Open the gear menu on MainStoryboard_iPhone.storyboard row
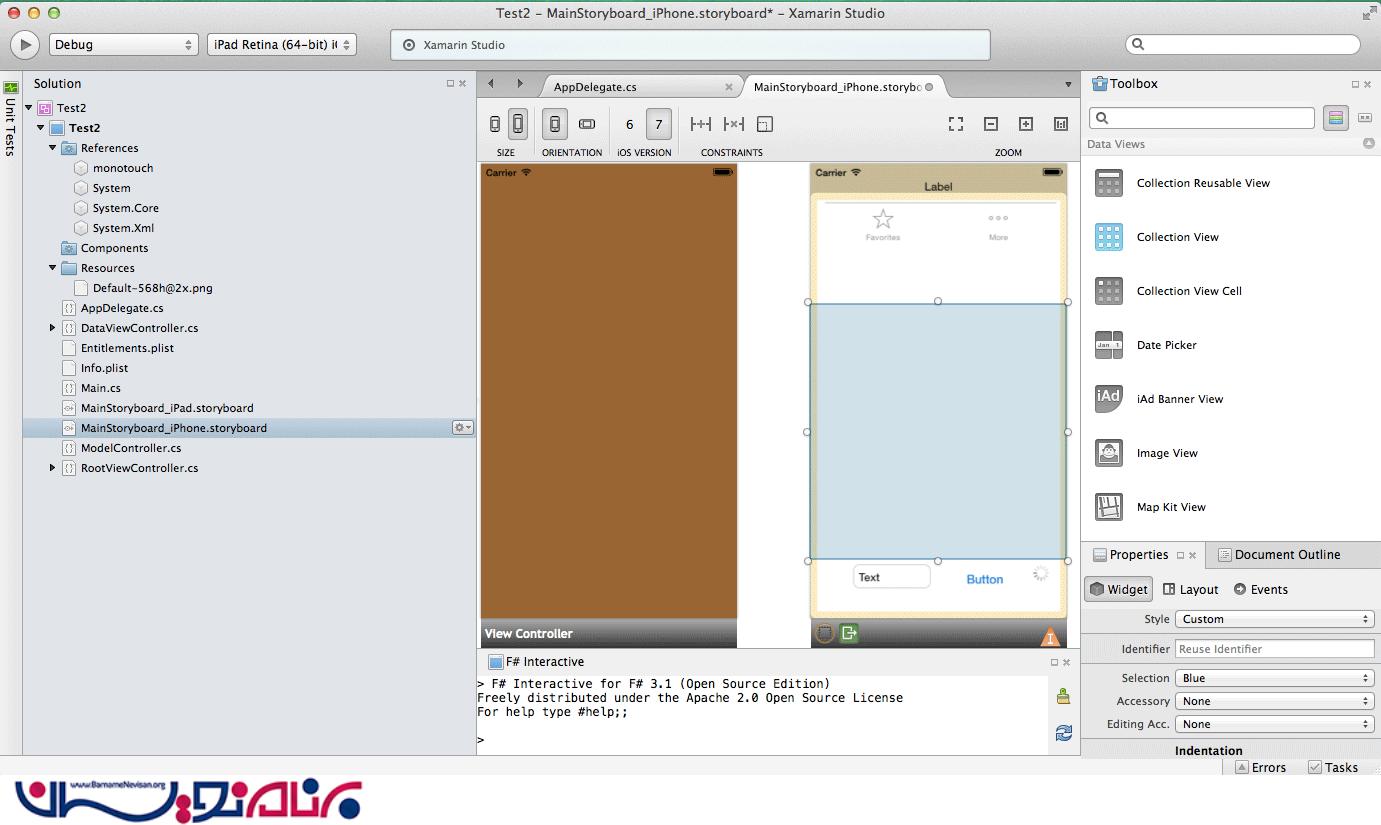 point(462,428)
